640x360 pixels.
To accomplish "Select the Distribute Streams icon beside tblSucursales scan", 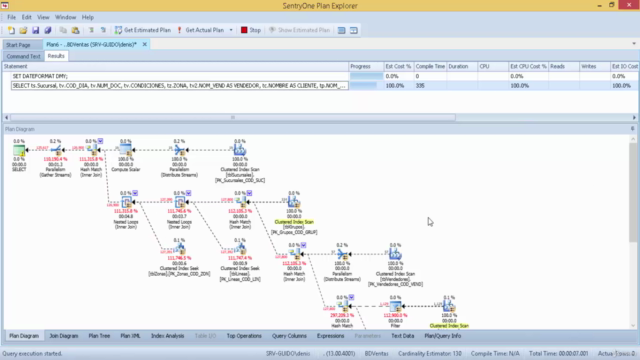I will 179,150.
